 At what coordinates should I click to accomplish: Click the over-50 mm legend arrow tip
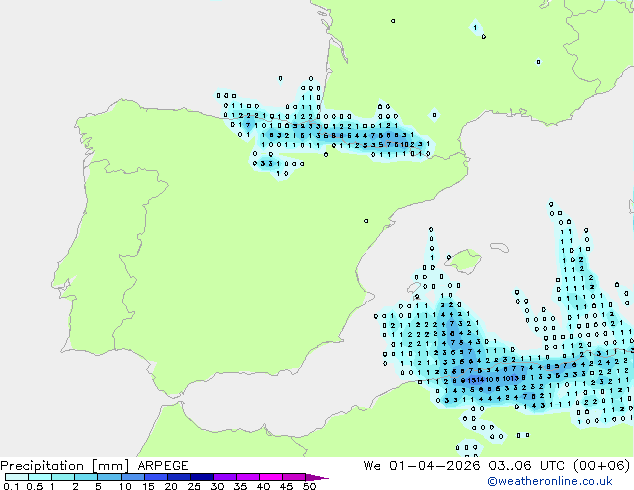[317, 477]
